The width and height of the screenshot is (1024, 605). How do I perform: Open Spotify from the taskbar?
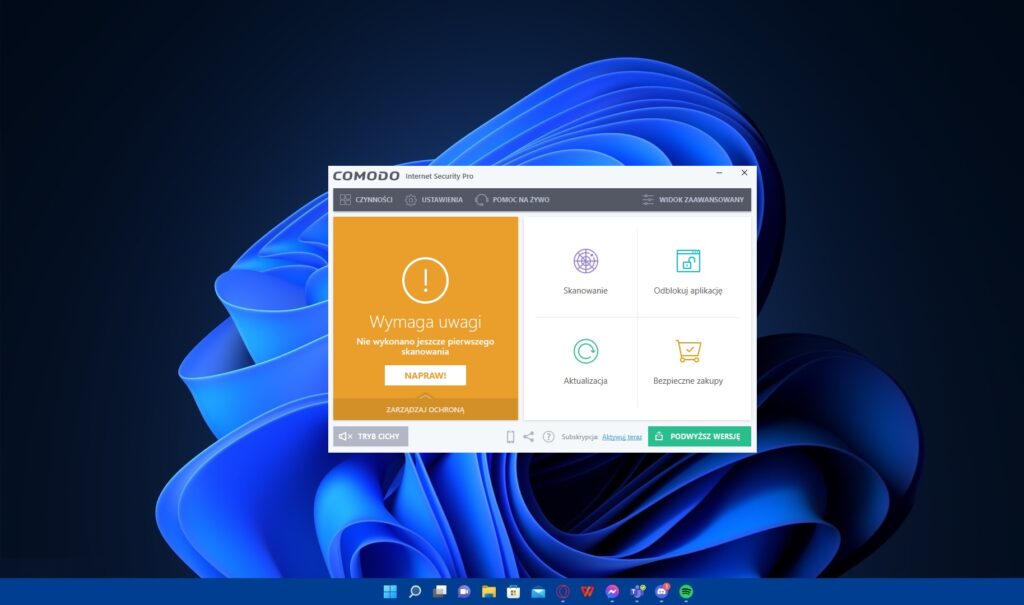coord(686,592)
